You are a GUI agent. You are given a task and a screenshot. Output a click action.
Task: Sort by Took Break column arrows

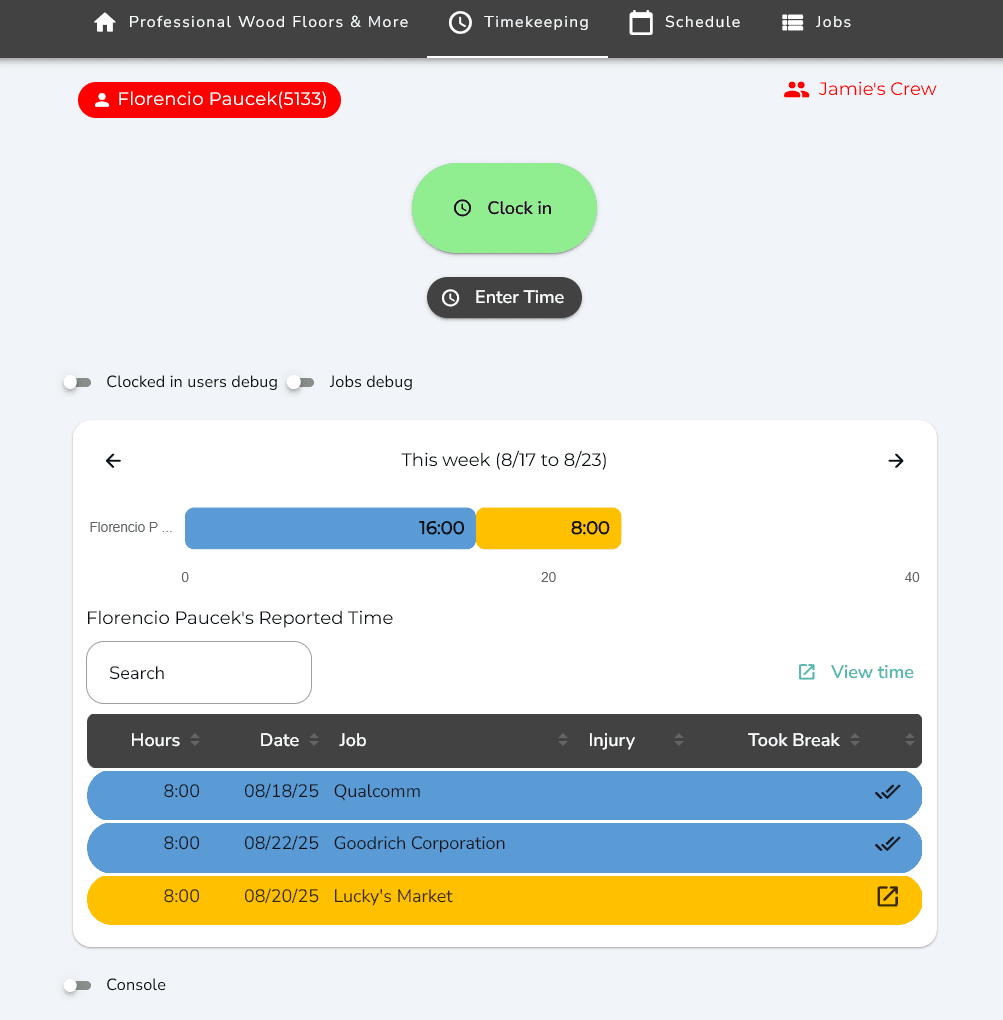tap(855, 740)
